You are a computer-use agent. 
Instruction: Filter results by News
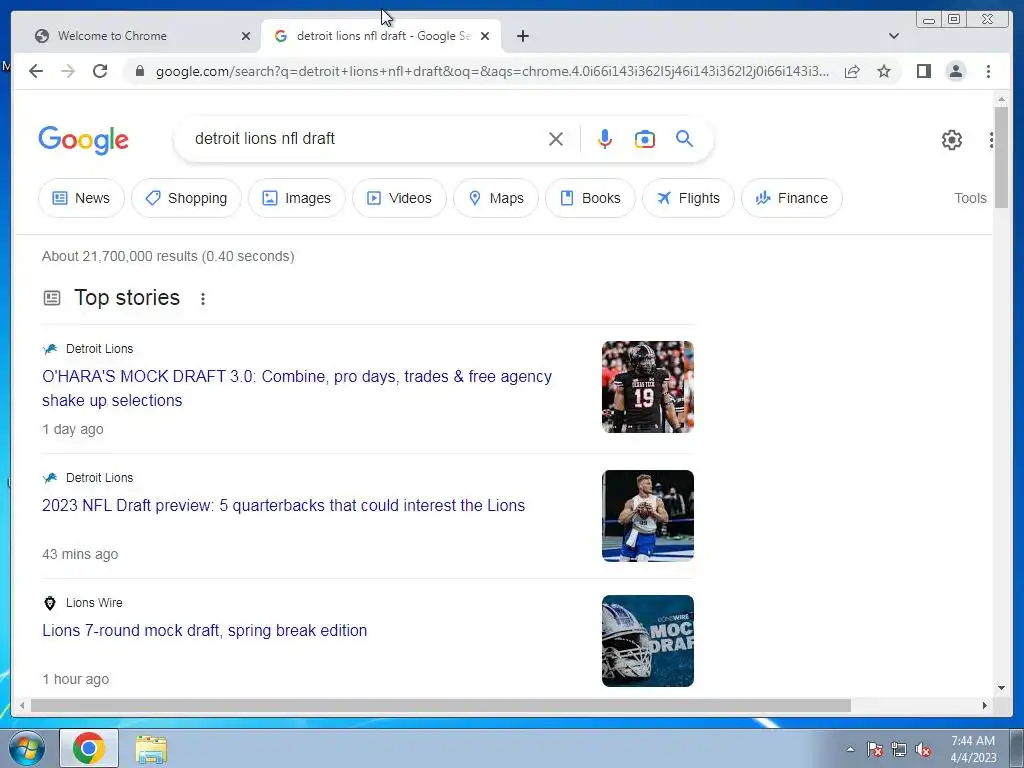(x=81, y=198)
